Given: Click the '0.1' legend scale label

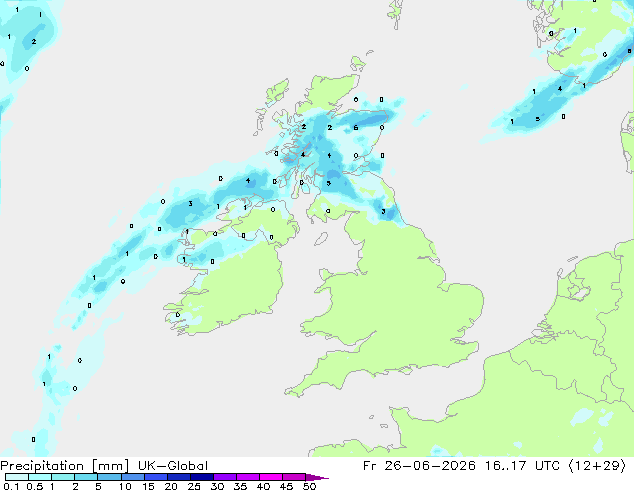Looking at the screenshot, I should tap(11, 486).
